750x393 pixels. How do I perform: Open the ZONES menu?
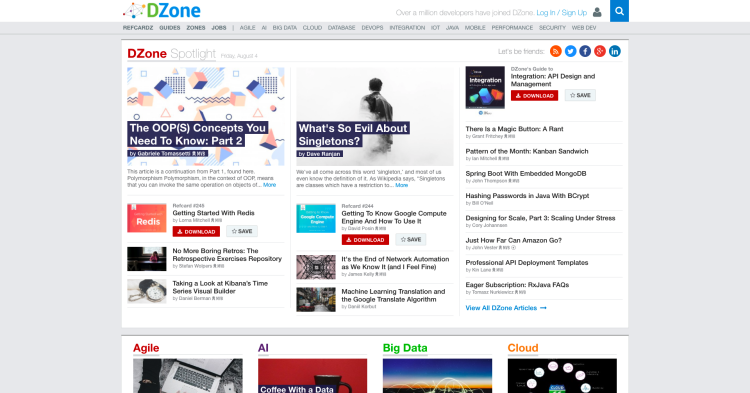(x=196, y=28)
